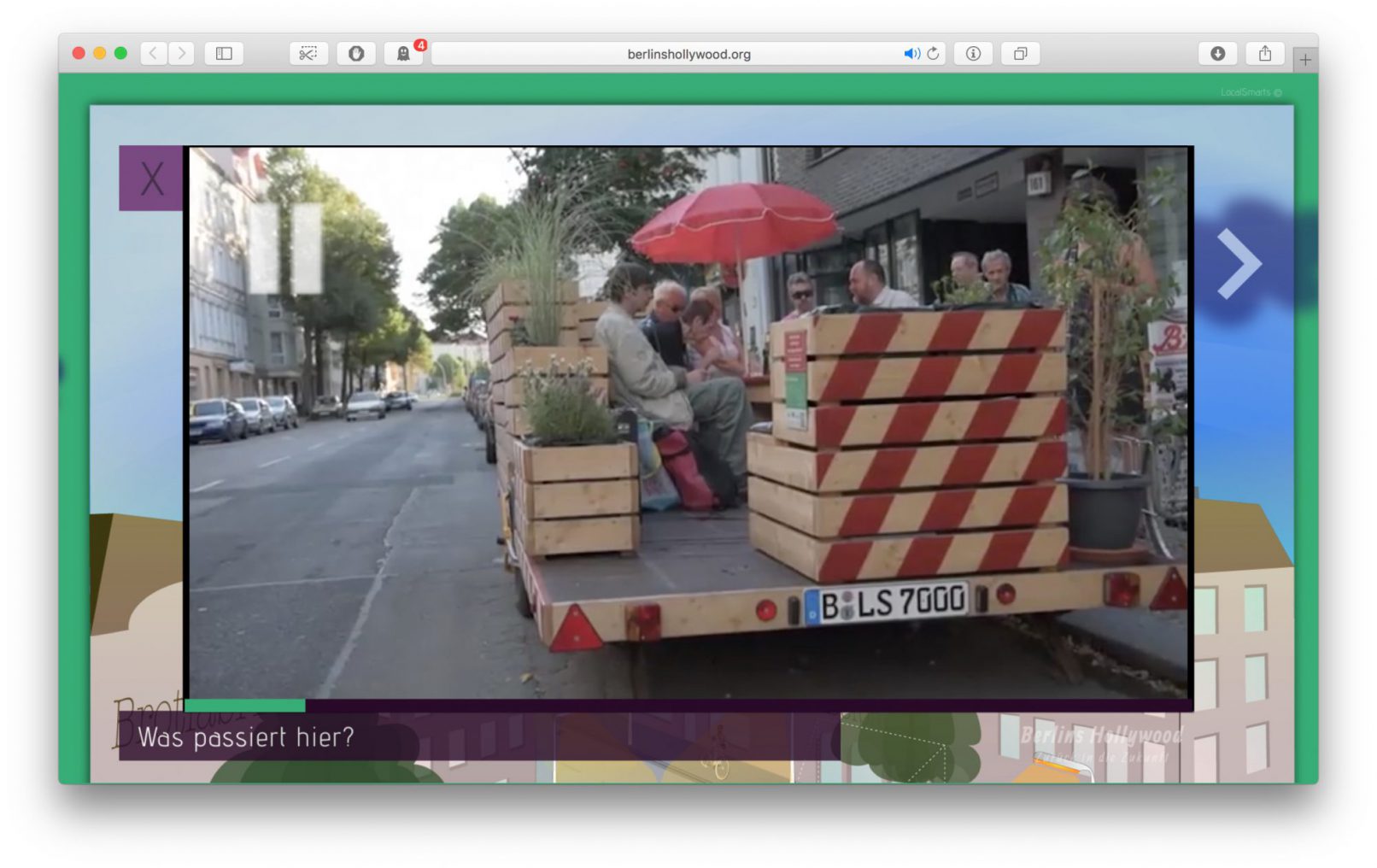
Task: Show the Safari sidebar
Action: click(x=224, y=54)
